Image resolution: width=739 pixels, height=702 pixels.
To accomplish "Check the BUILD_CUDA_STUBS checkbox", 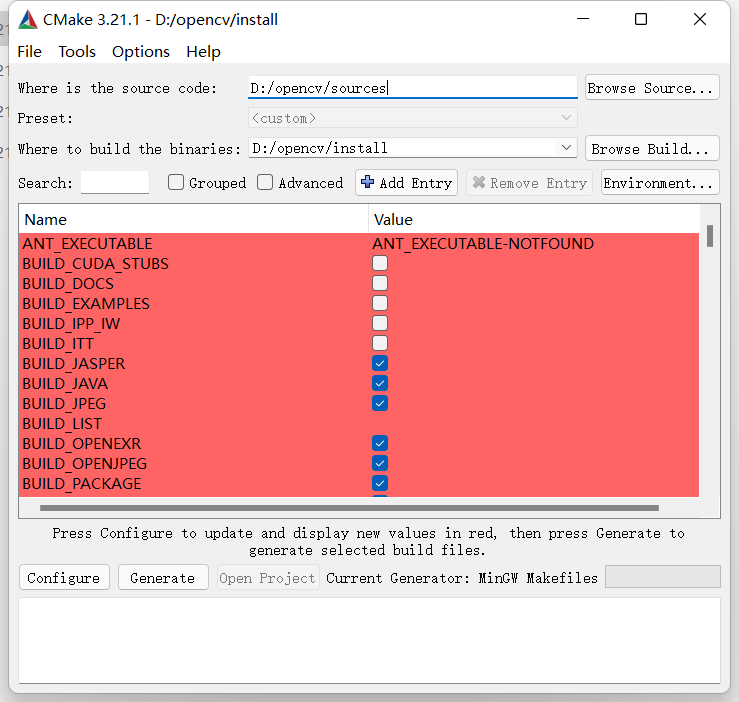I will (x=380, y=263).
